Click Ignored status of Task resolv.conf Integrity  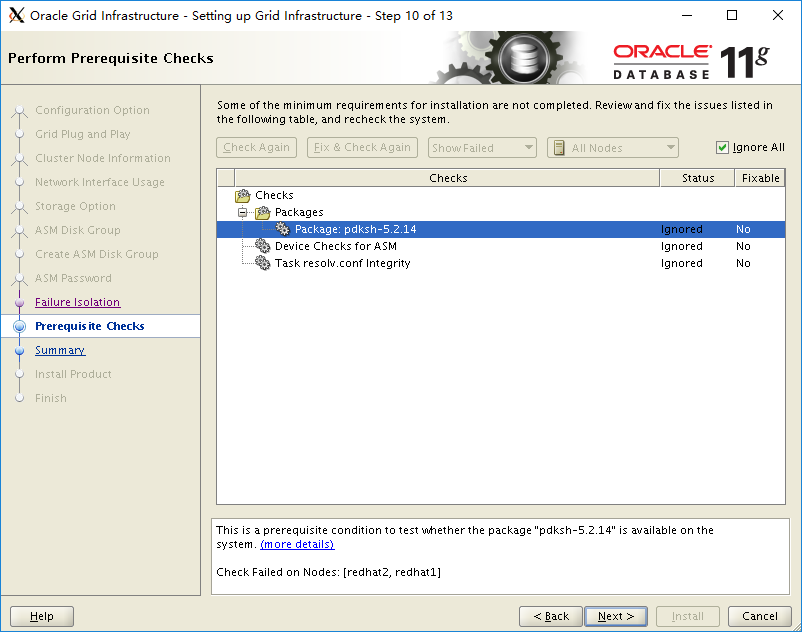(x=682, y=263)
